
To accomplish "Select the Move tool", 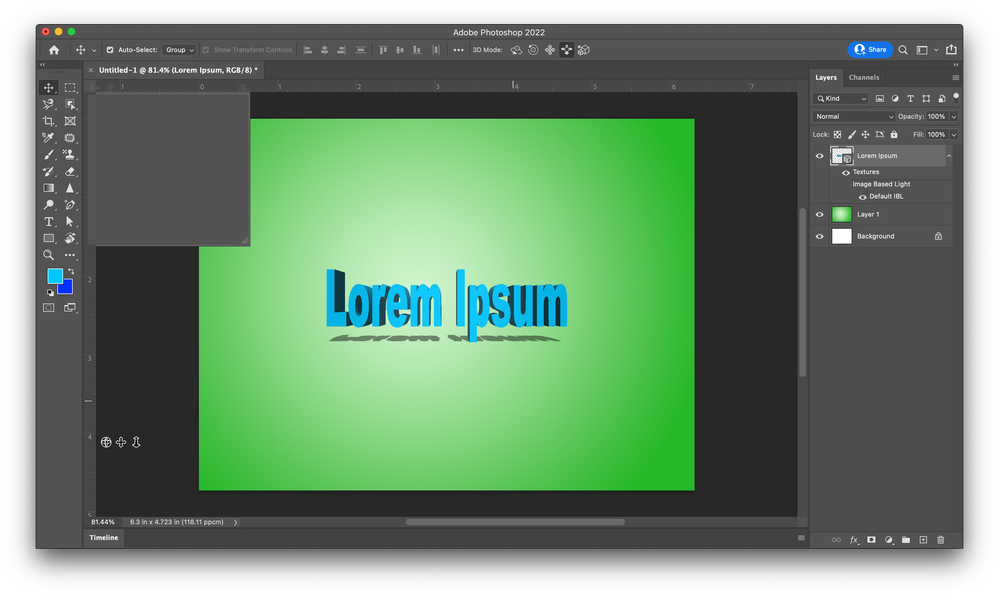I will [48, 87].
